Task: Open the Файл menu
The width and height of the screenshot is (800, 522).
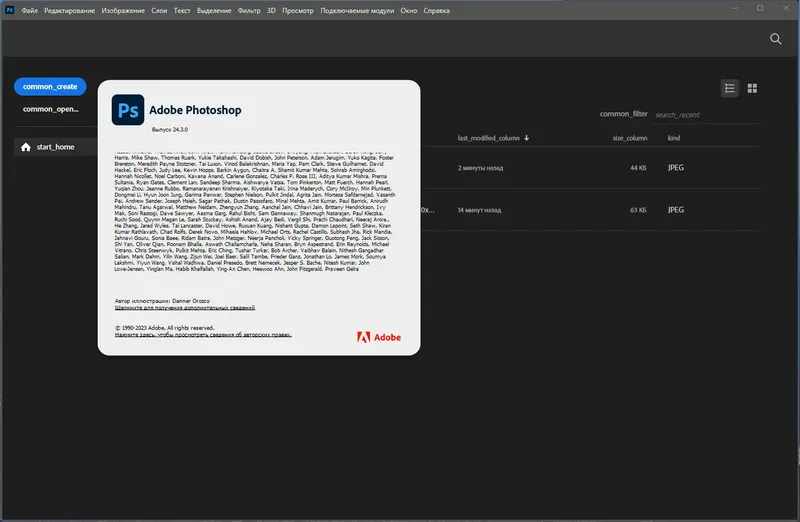Action: (30, 10)
